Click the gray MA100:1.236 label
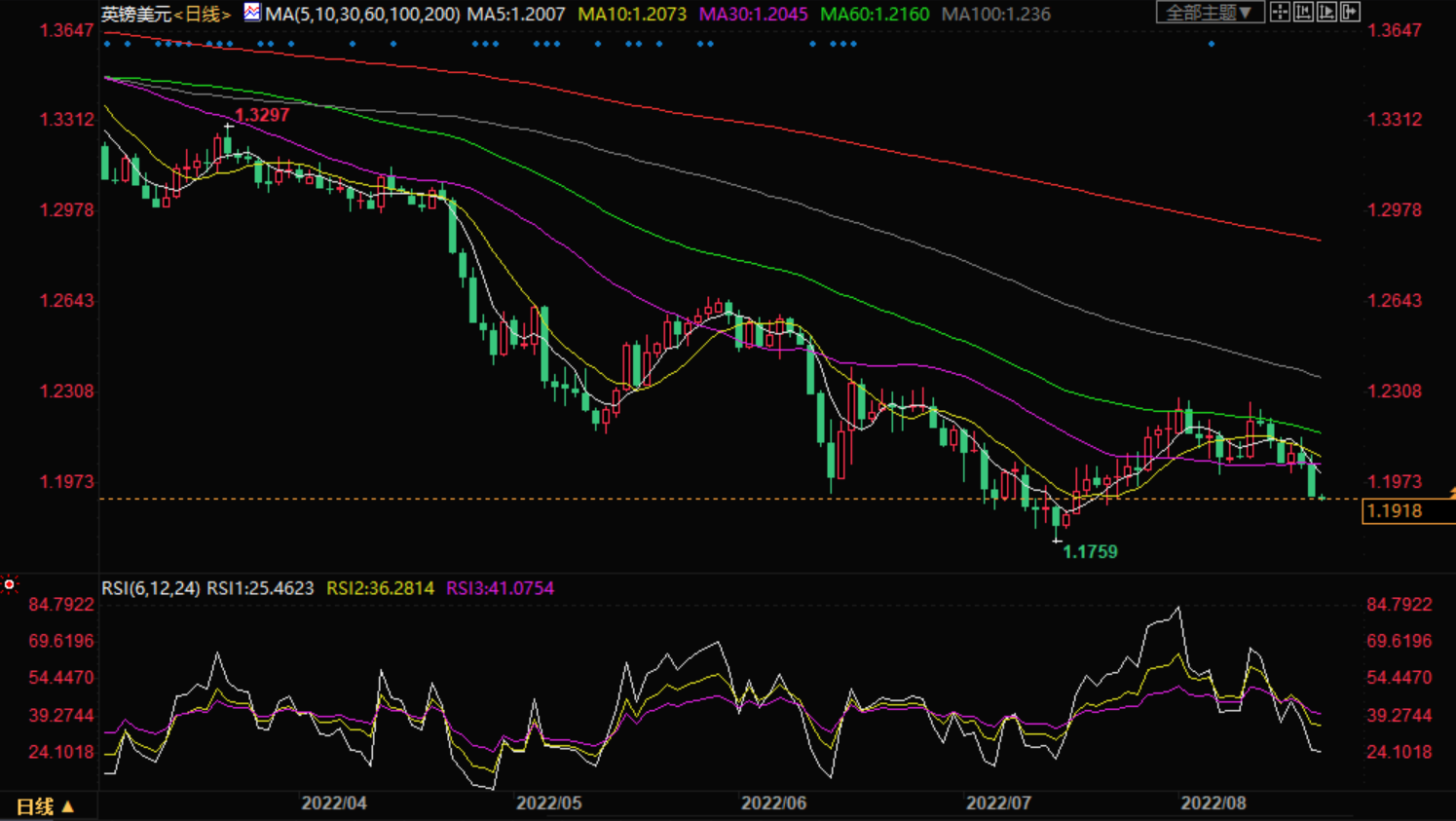 [x=996, y=15]
